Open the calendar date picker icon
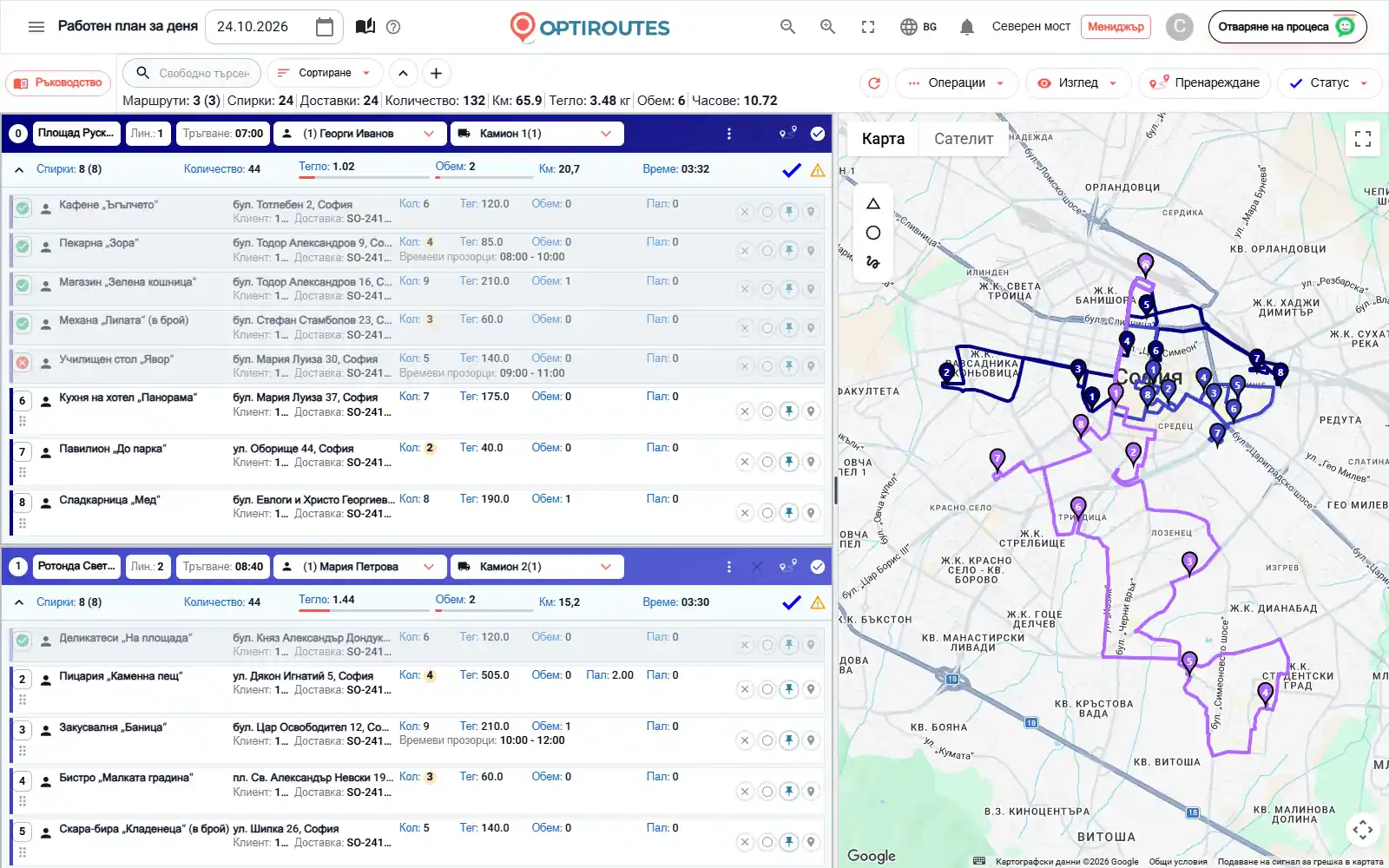Screen dimensions: 1389x868 (x=325, y=27)
